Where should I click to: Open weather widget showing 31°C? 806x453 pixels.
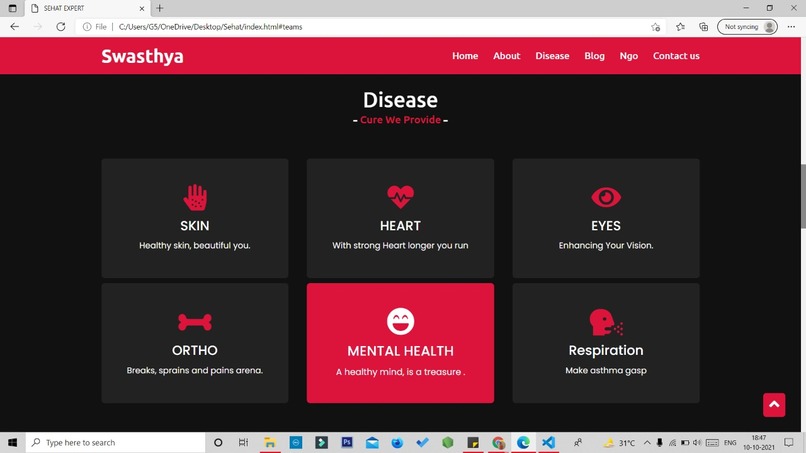tap(619, 442)
